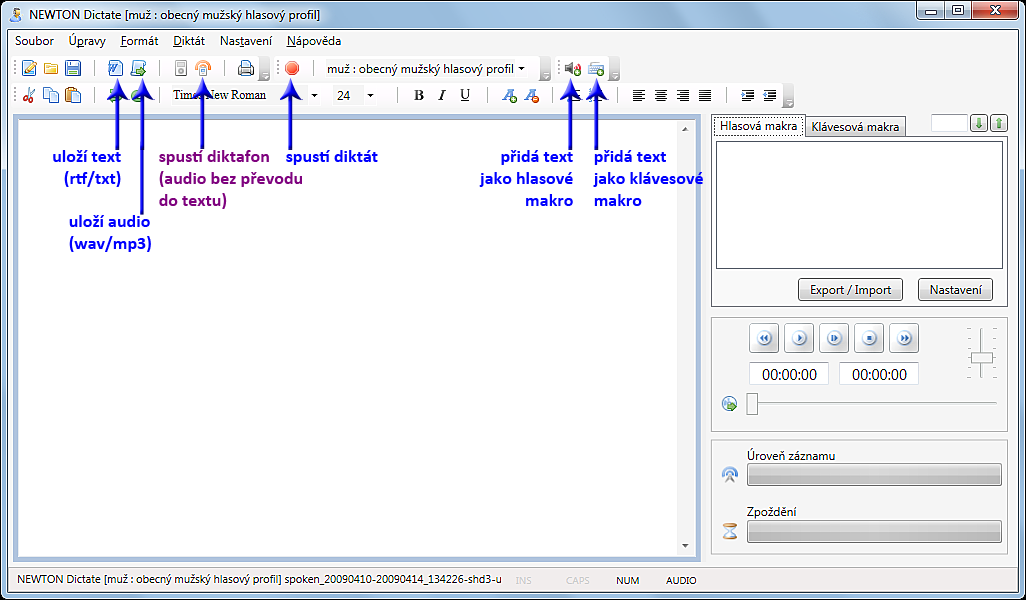The width and height of the screenshot is (1026, 600).
Task: Switch to the Klávesová makra tab
Action: [855, 127]
